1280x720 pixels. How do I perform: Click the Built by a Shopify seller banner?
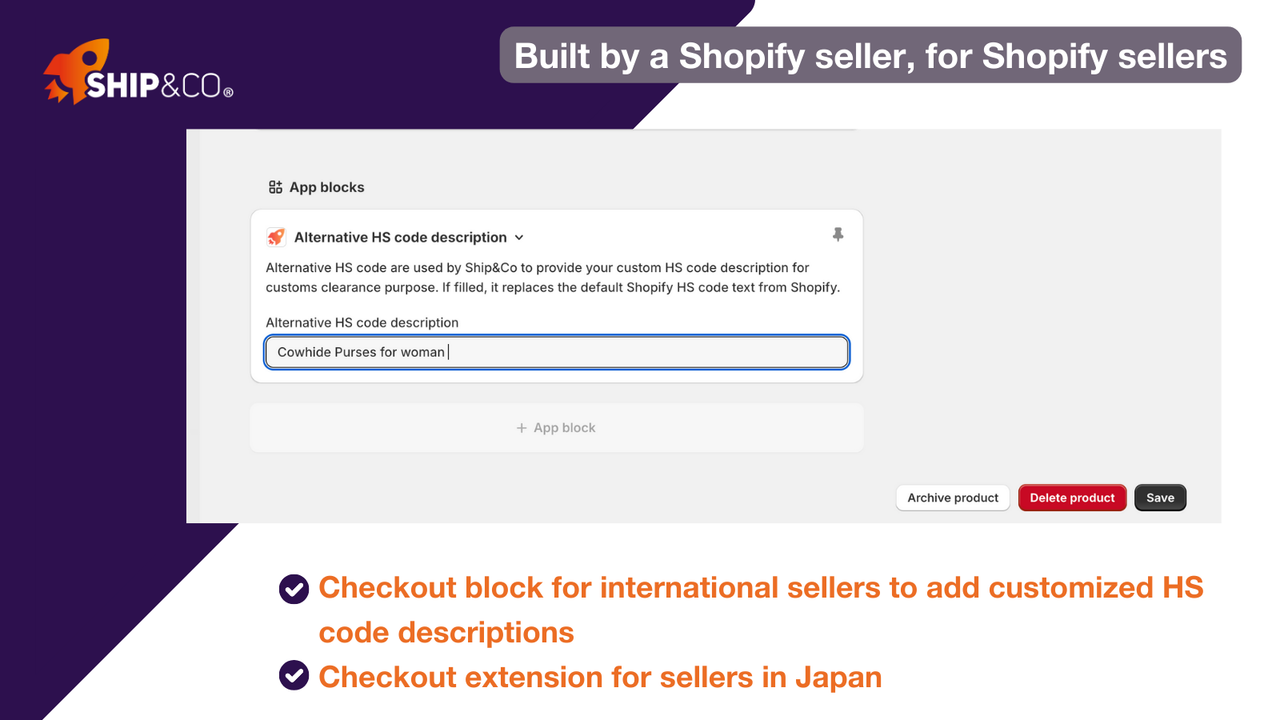869,55
